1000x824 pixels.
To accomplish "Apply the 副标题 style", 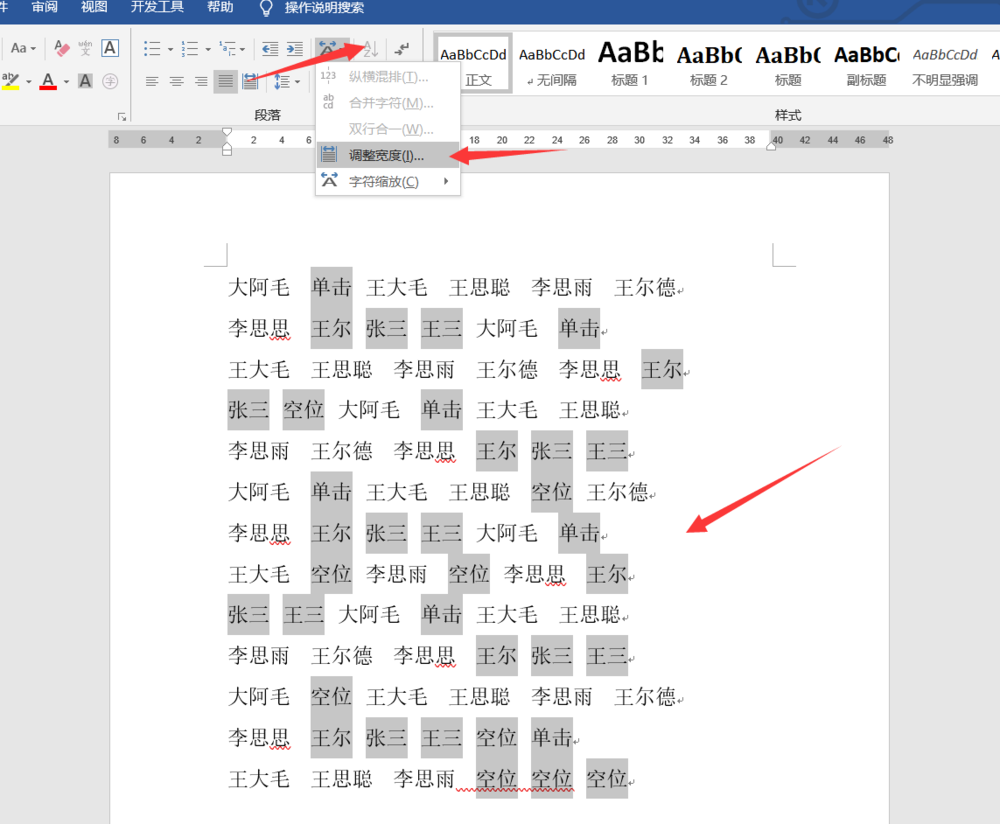I will tap(866, 64).
